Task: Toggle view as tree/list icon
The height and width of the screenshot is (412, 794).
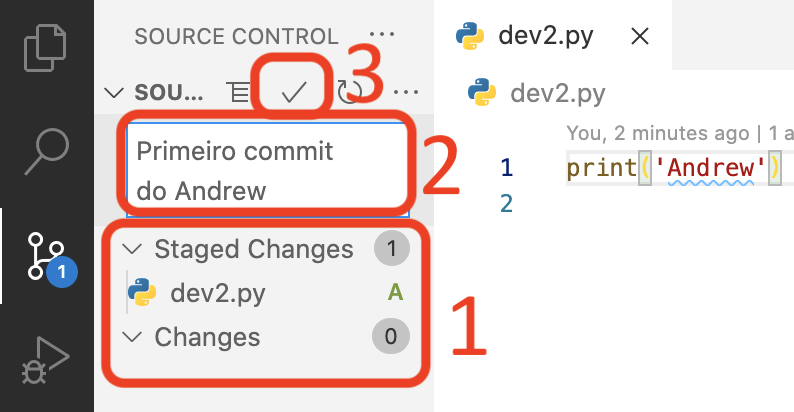Action: [239, 92]
